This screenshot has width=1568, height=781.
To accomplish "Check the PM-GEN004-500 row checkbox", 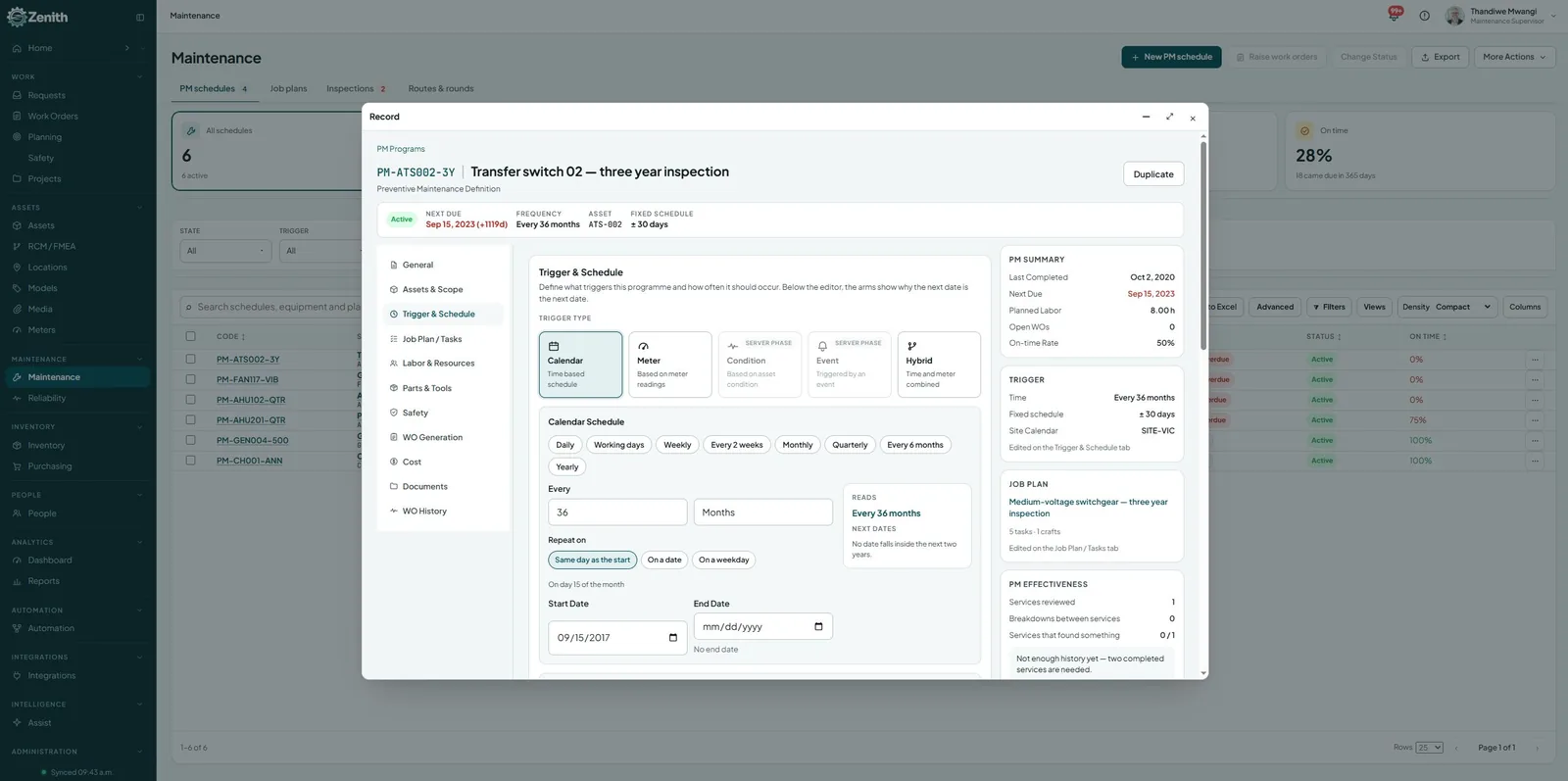I will tap(190, 441).
